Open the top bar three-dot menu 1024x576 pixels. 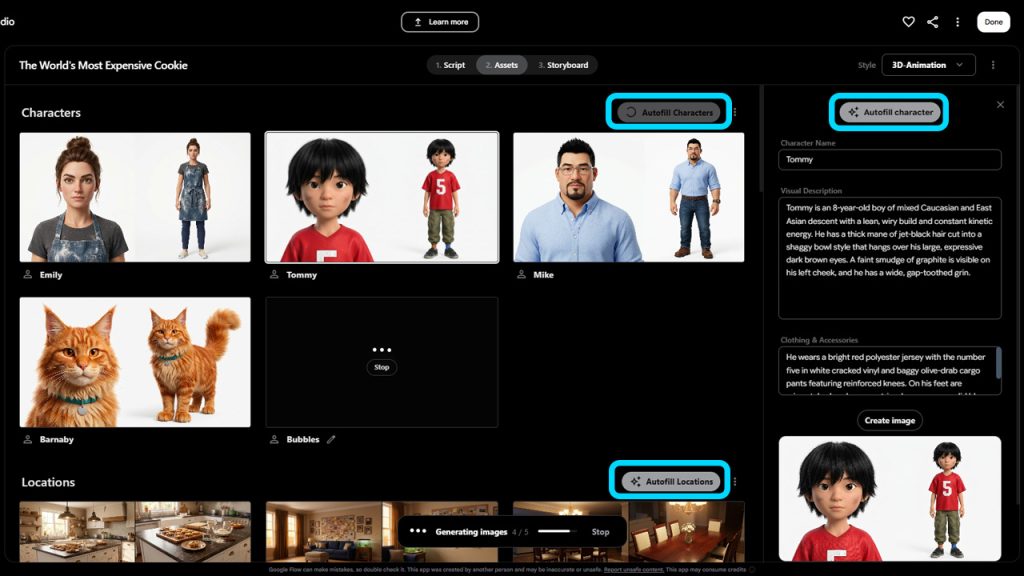[957, 22]
